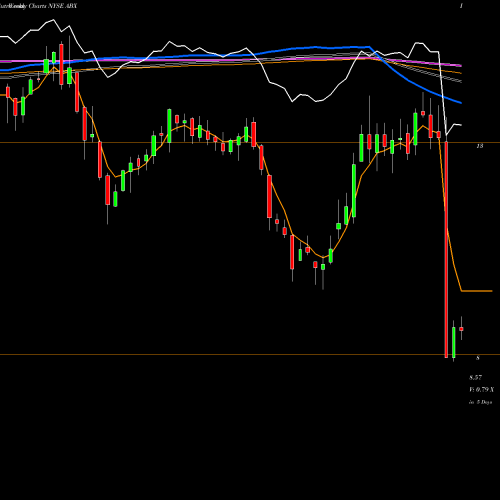Click the 'Charts NYSE ABX' chart title
500x500 pixels.
(x=53, y=6)
